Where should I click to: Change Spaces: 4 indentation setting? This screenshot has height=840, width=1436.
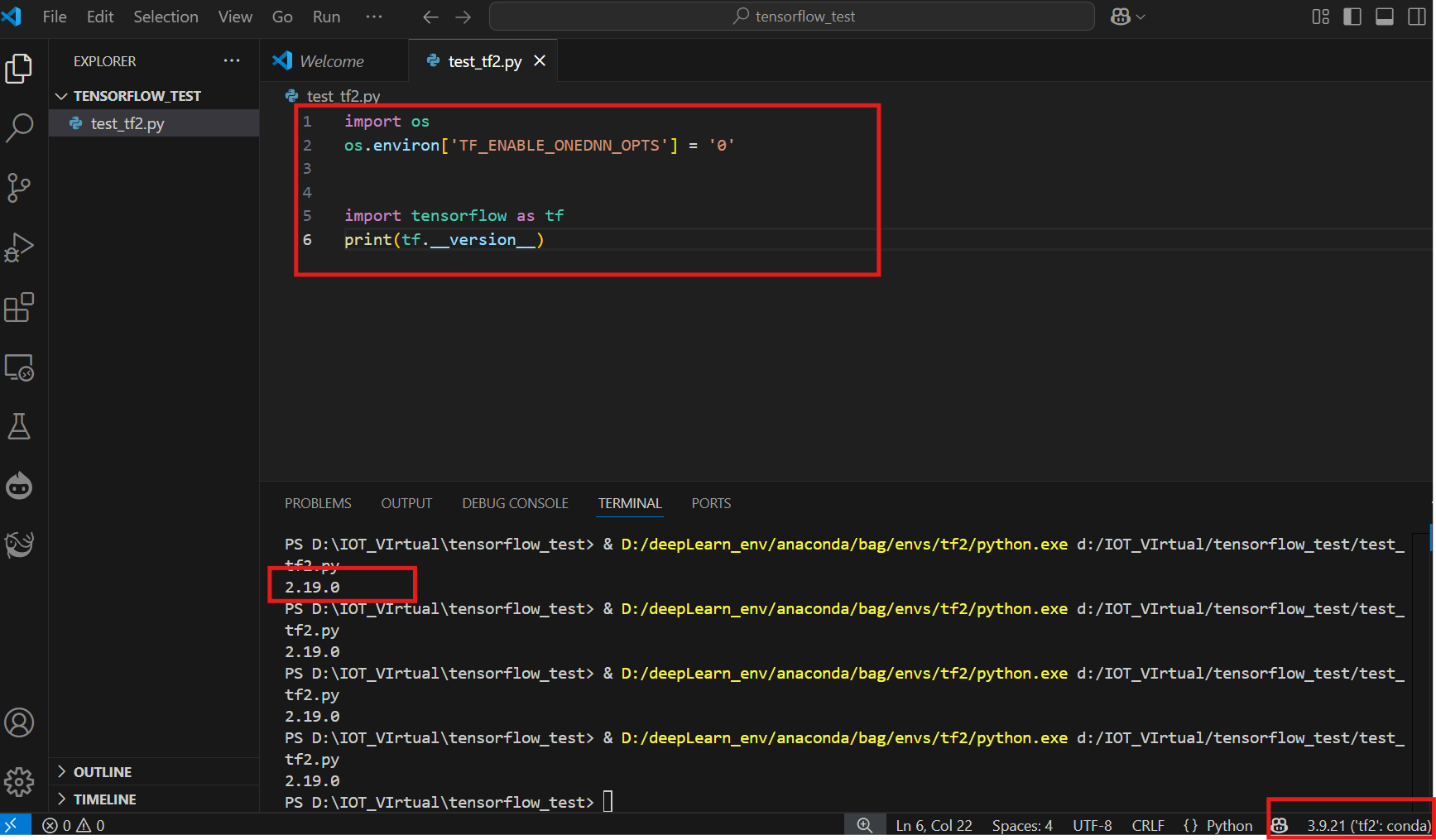coord(1022,825)
